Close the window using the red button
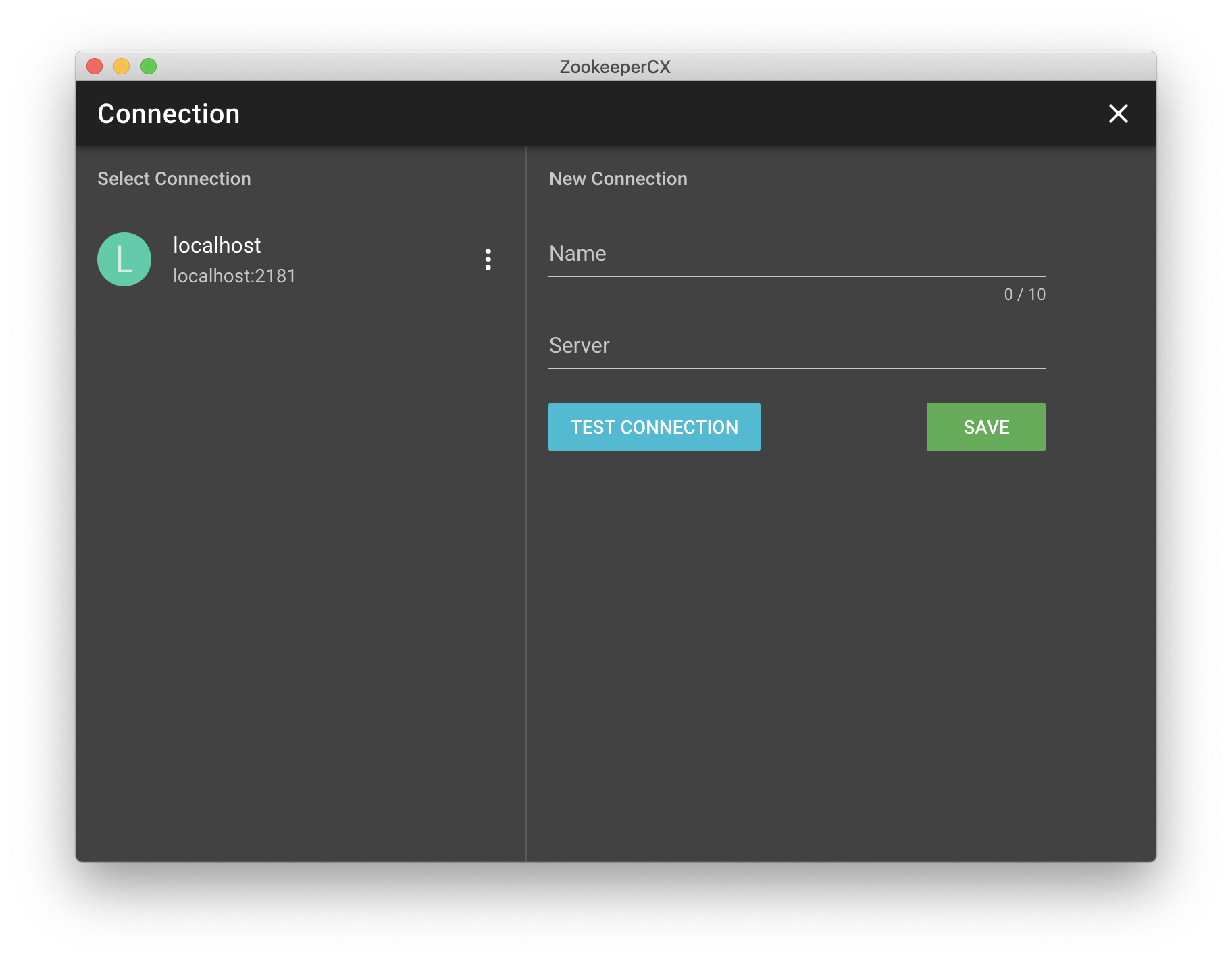The image size is (1232, 962). click(95, 66)
